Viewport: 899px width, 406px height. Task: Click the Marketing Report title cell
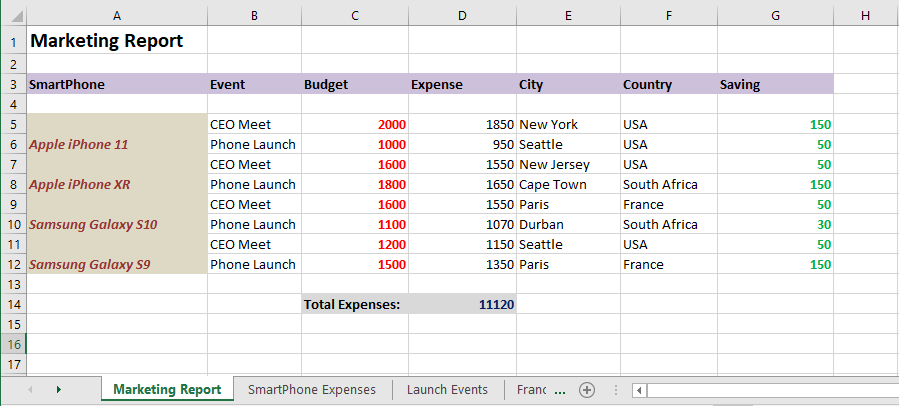117,41
